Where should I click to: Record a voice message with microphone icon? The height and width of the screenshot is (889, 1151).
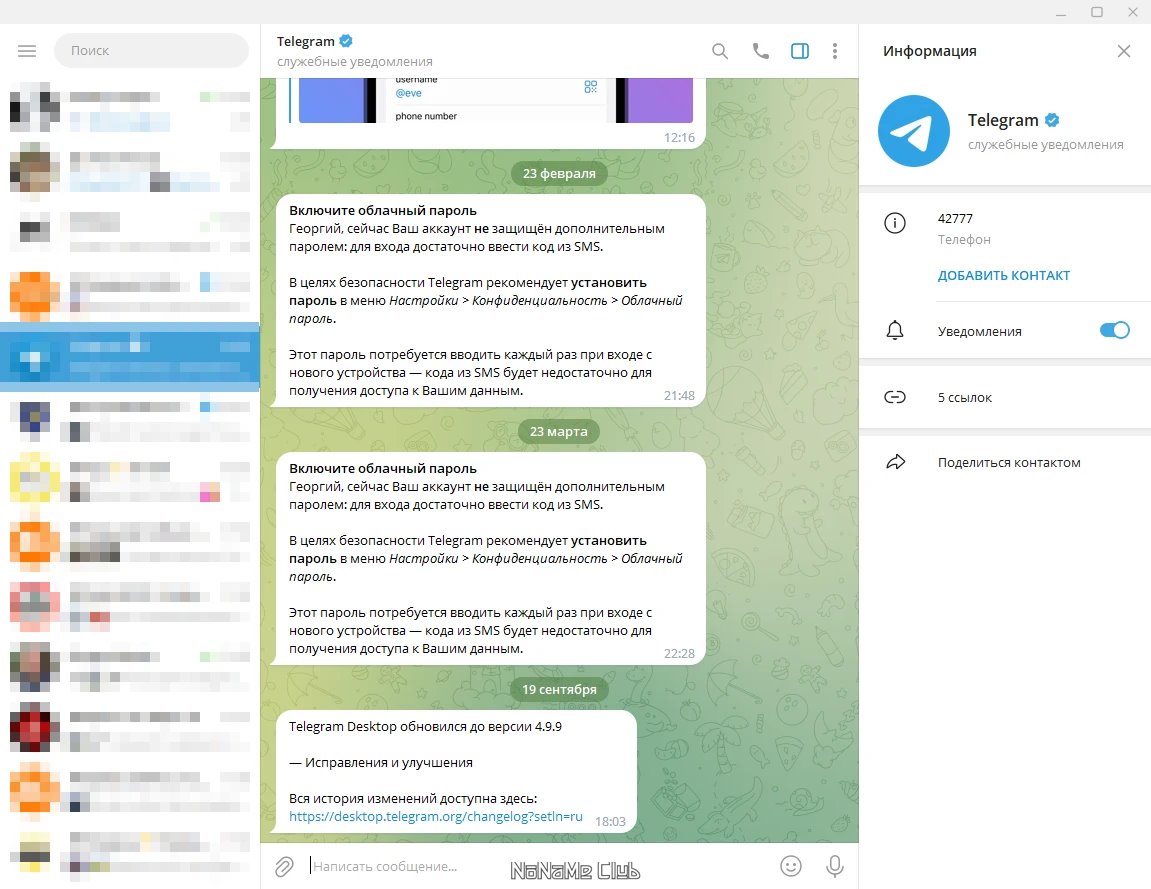pos(835,866)
